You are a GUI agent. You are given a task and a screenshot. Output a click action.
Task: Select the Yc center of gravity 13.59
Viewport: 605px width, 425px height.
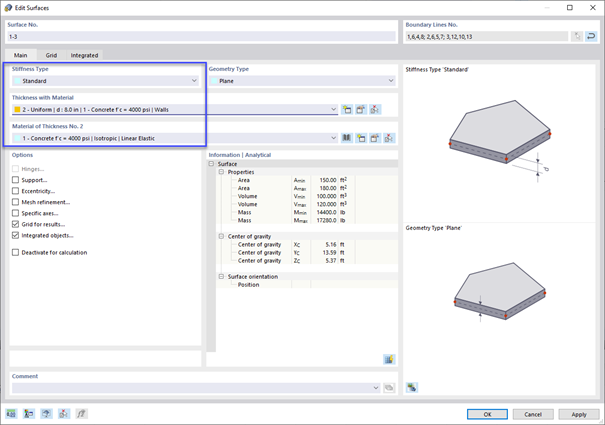(x=329, y=252)
